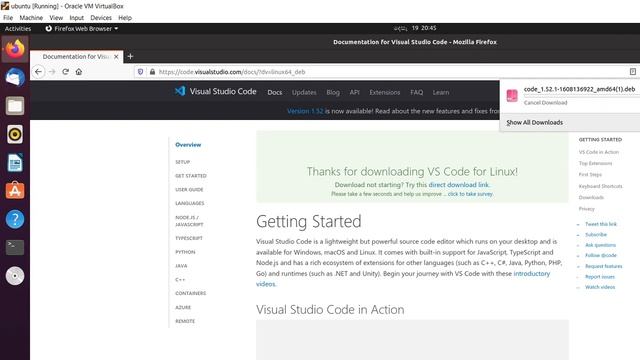Cancel the deb file download

tap(545, 102)
